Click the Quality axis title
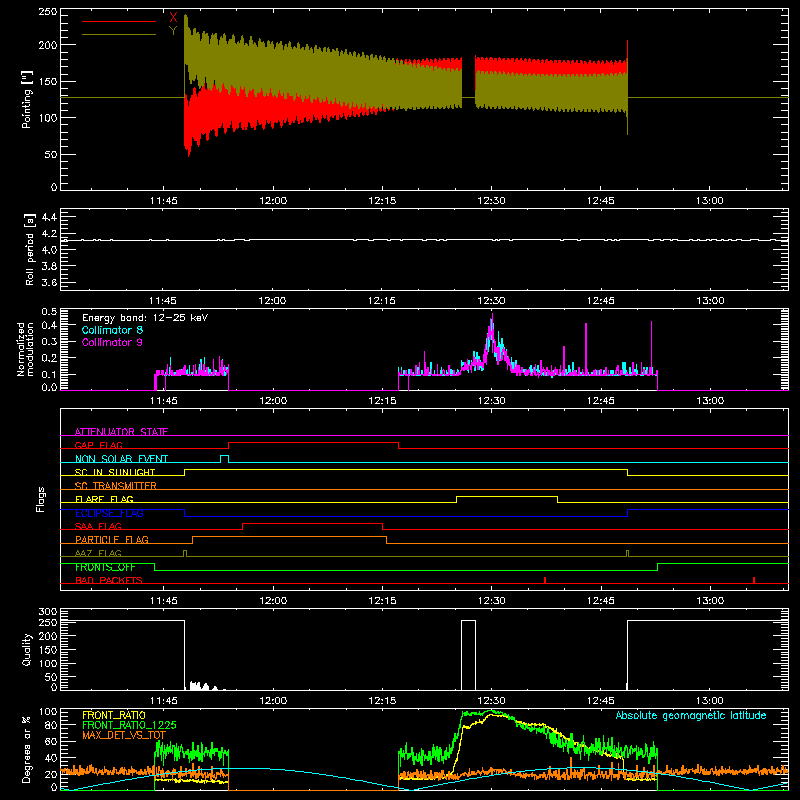The height and width of the screenshot is (800, 800). tap(27, 649)
